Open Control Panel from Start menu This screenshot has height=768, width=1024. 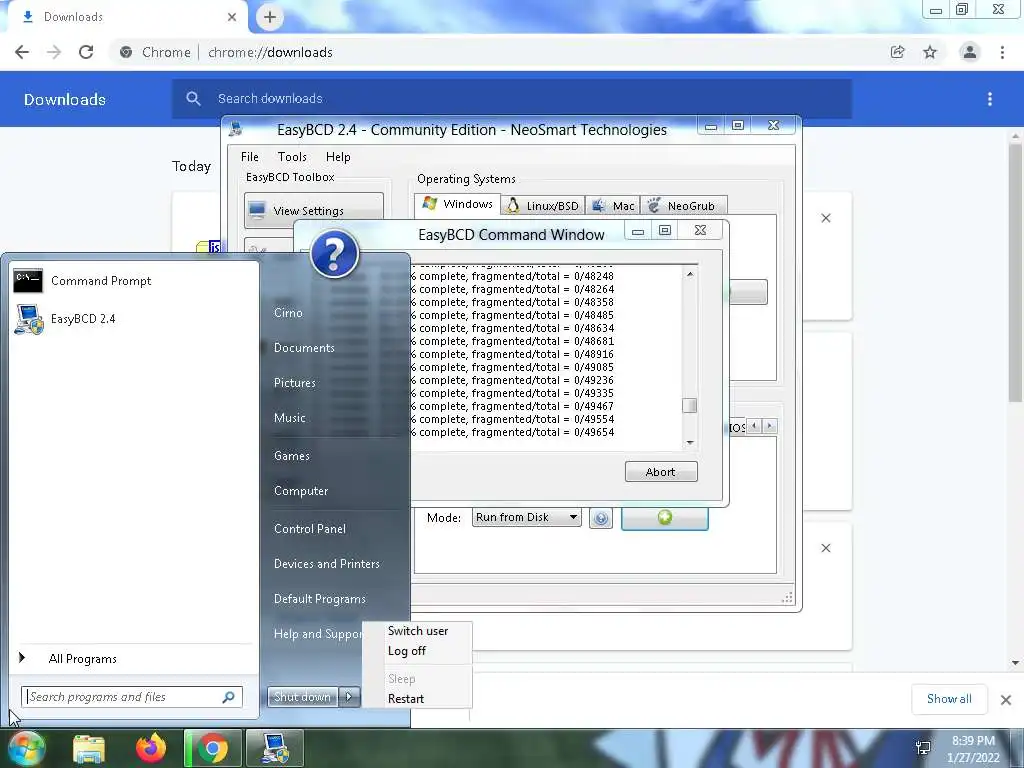coord(310,529)
